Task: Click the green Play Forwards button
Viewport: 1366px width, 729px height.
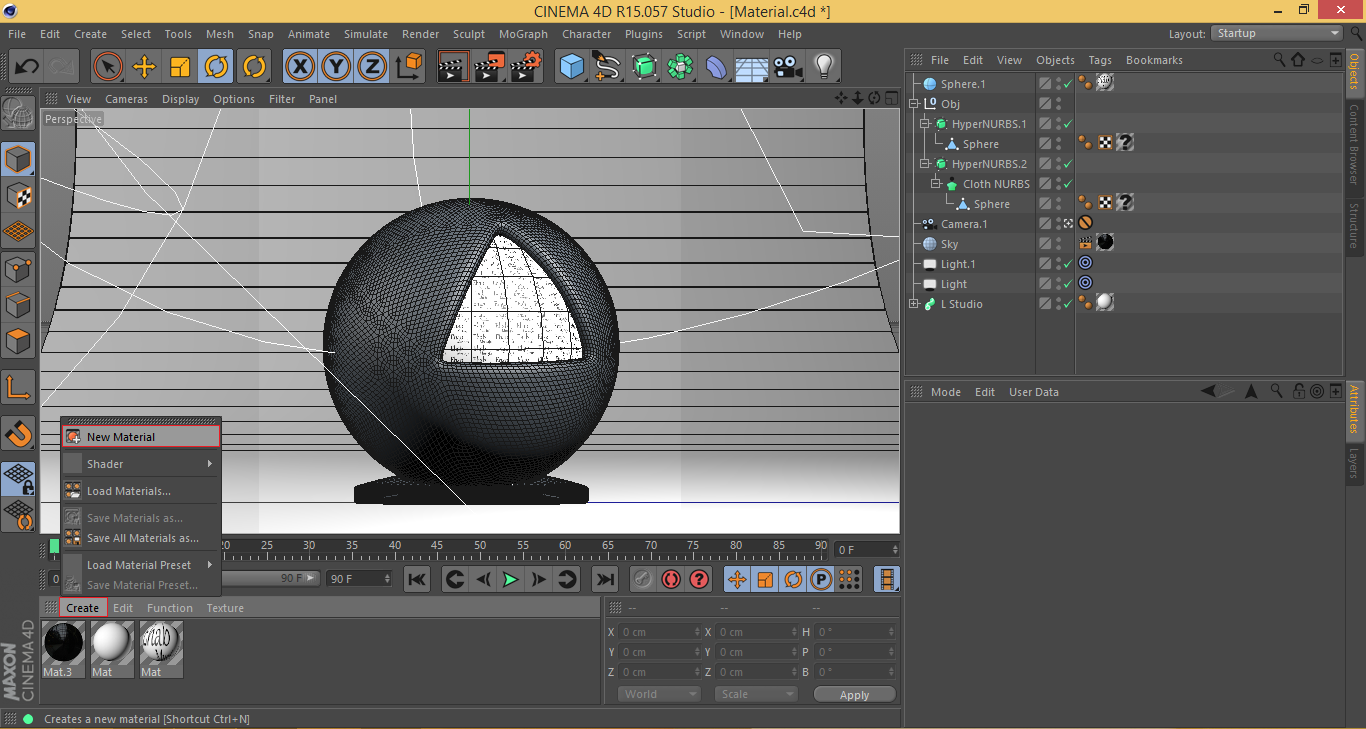Action: click(511, 579)
